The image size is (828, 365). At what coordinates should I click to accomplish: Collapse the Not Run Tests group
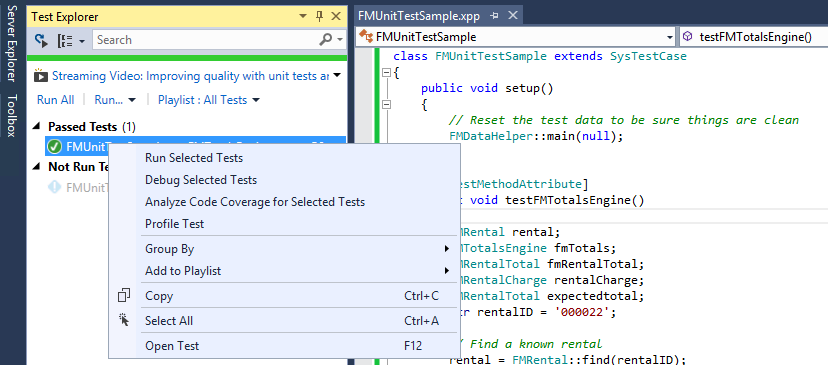[x=36, y=167]
